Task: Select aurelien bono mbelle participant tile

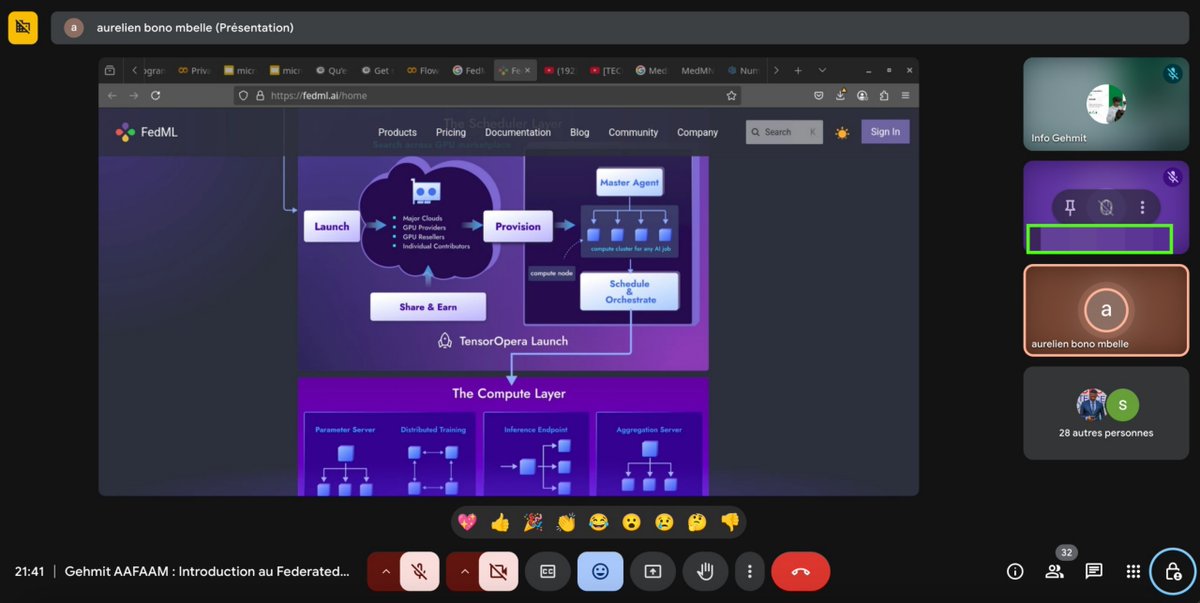Action: click(1106, 310)
